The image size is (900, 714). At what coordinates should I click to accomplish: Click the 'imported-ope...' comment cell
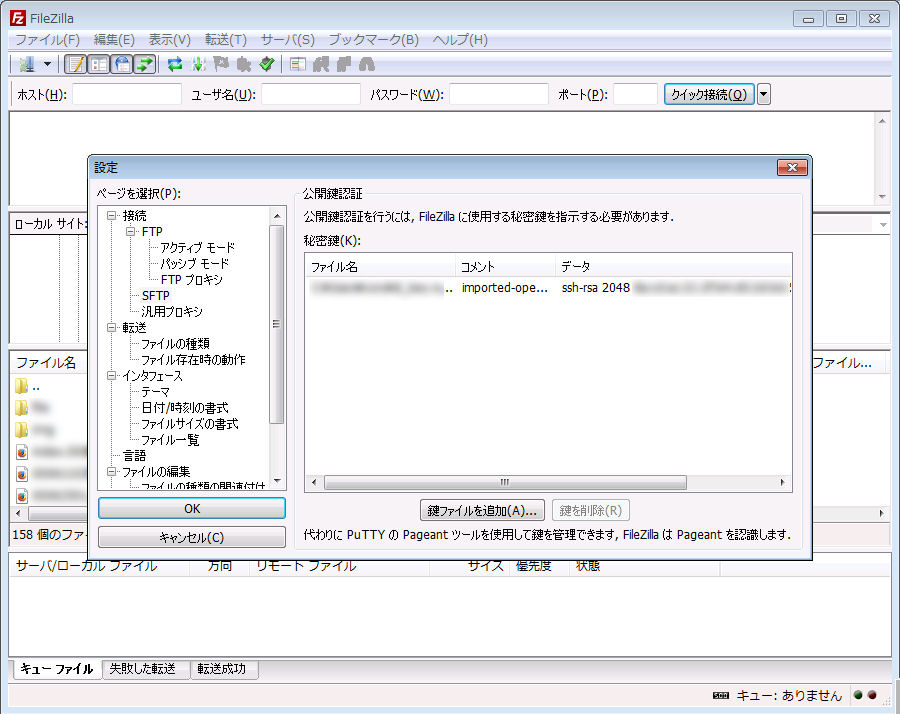coord(505,288)
